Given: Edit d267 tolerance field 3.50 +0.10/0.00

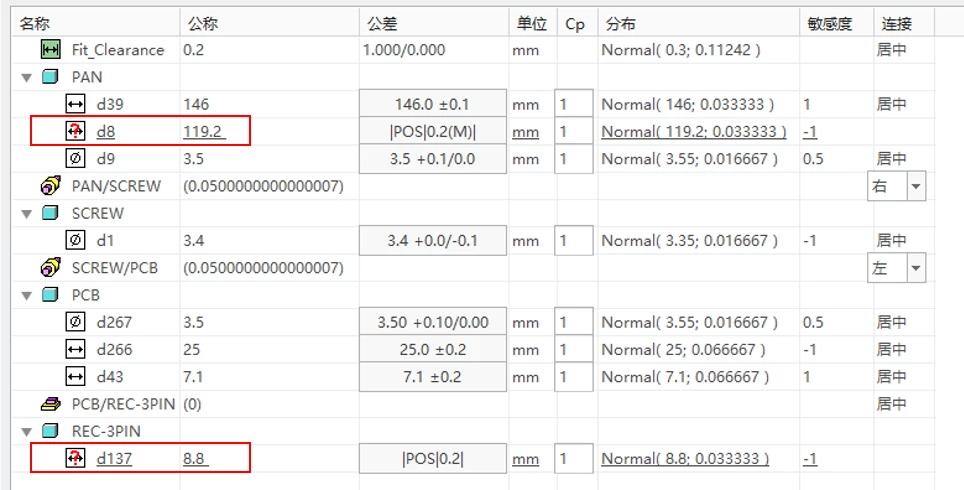Looking at the screenshot, I should pos(433,322).
